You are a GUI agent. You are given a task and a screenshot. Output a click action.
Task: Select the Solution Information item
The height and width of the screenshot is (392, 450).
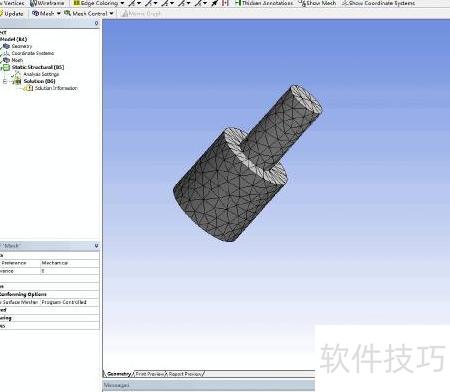tap(56, 88)
